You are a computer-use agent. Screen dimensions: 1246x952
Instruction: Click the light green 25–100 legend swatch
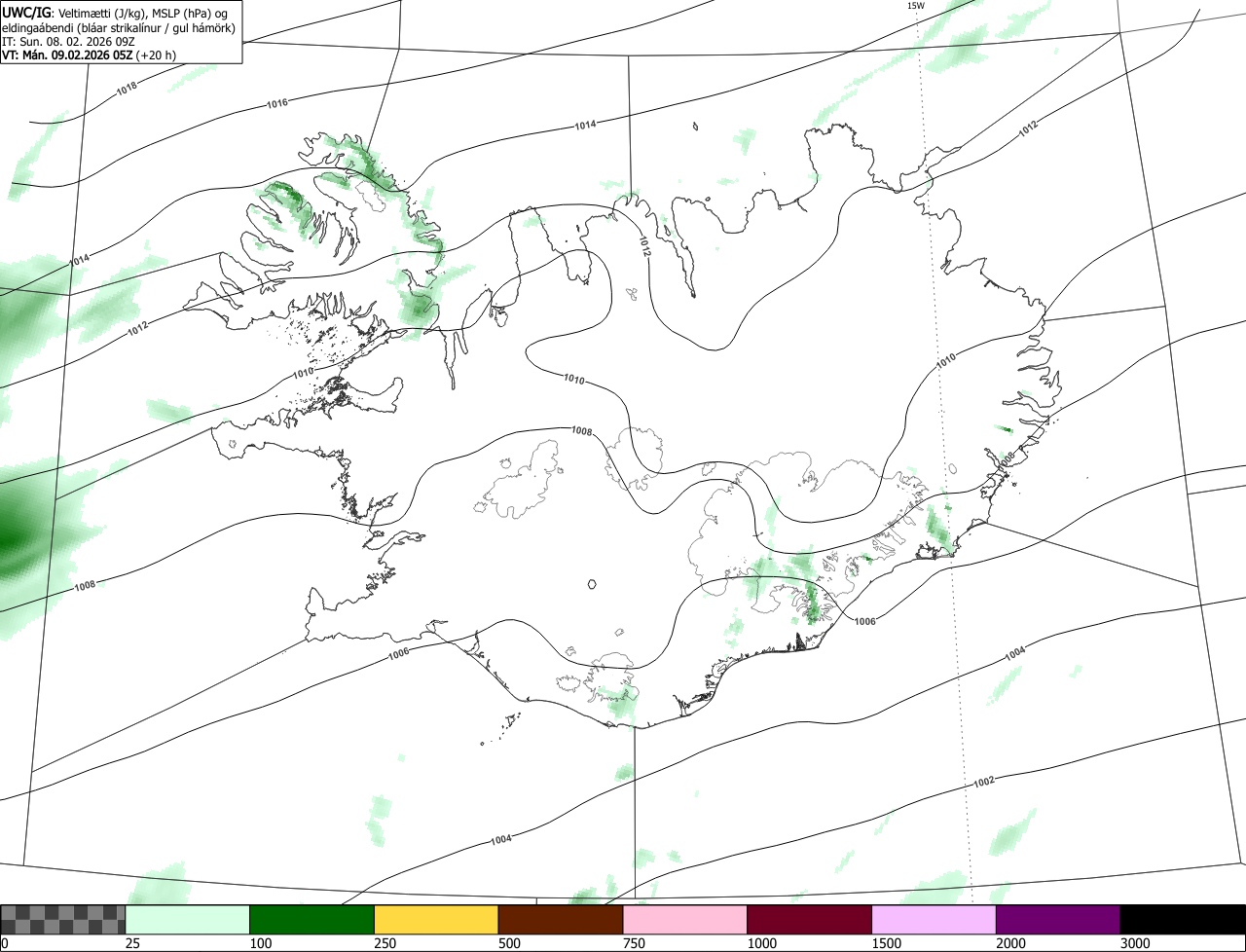pyautogui.click(x=188, y=920)
